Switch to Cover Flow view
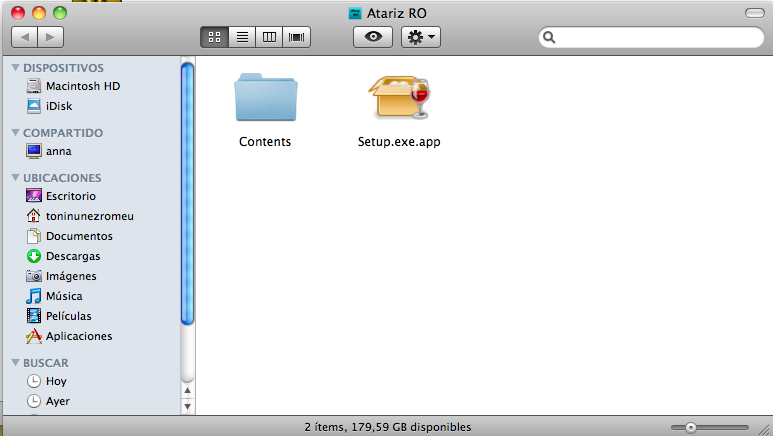The image size is (773, 436). click(297, 37)
